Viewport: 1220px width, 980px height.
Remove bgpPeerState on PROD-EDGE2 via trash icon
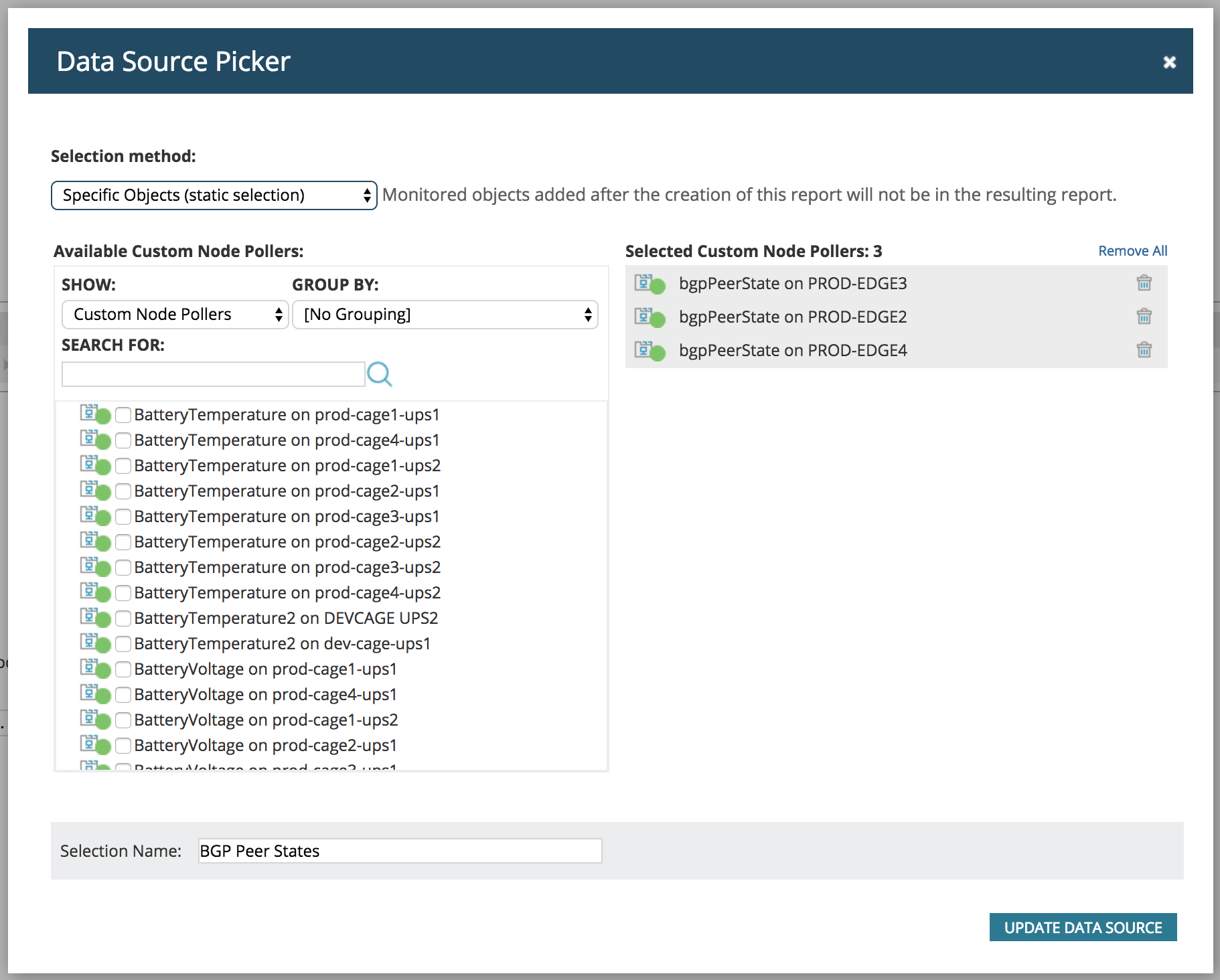tap(1144, 317)
